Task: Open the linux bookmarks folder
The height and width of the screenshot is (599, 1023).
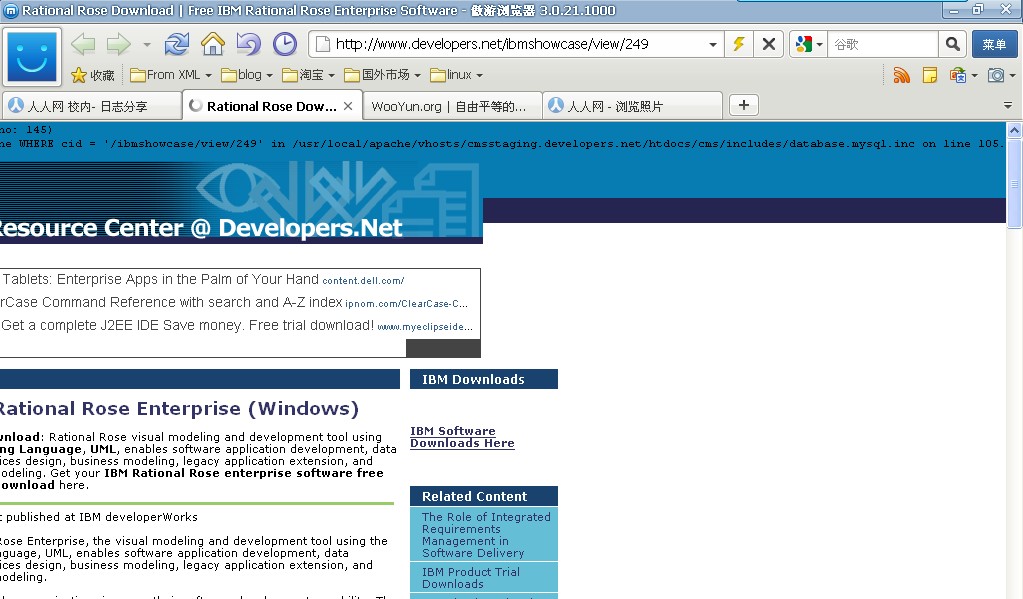Action: (457, 75)
